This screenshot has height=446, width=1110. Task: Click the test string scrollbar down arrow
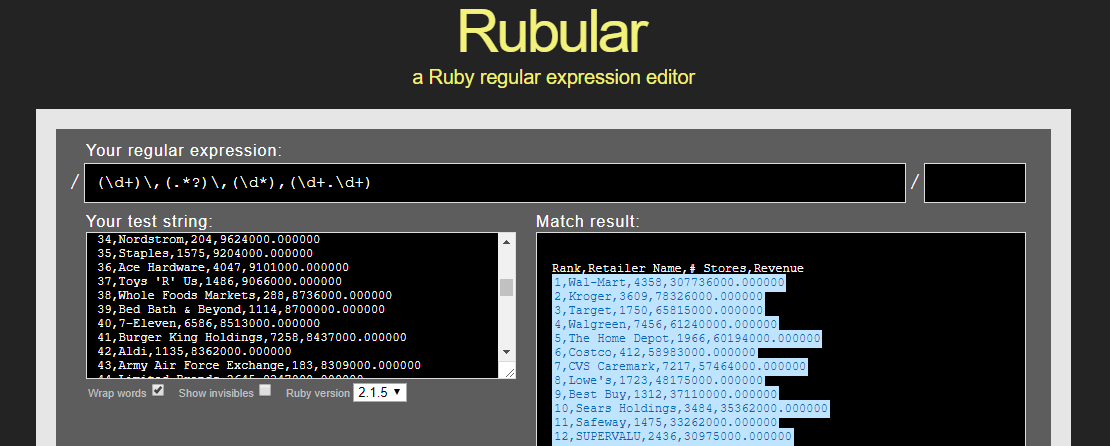click(506, 352)
